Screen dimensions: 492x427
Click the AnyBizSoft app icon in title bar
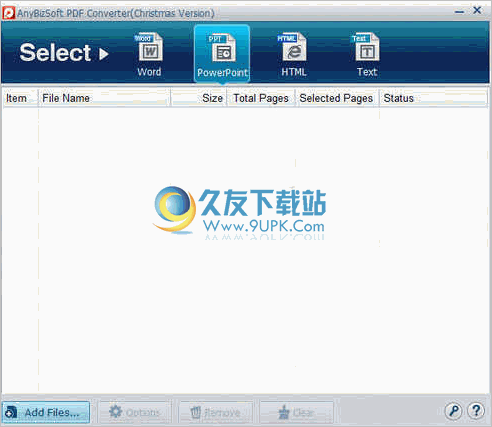[8, 13]
